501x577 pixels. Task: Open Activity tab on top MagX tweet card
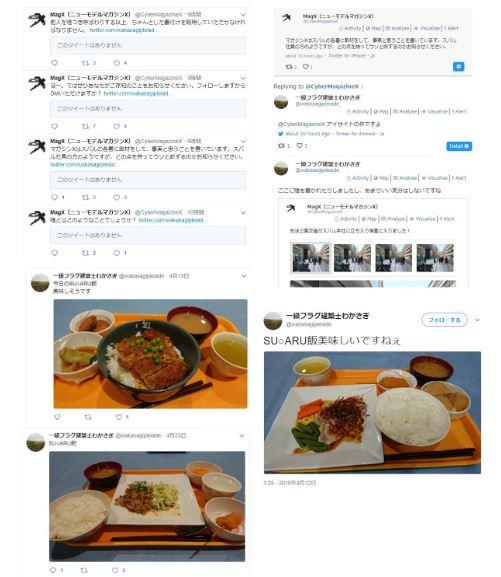pyautogui.click(x=350, y=28)
